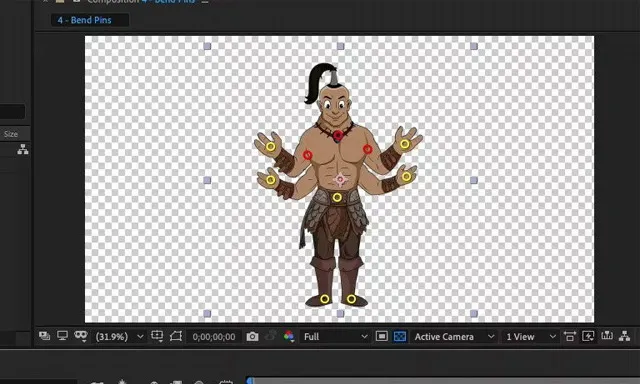Open the Show Channel color management icon
The height and width of the screenshot is (384, 640).
(x=289, y=336)
